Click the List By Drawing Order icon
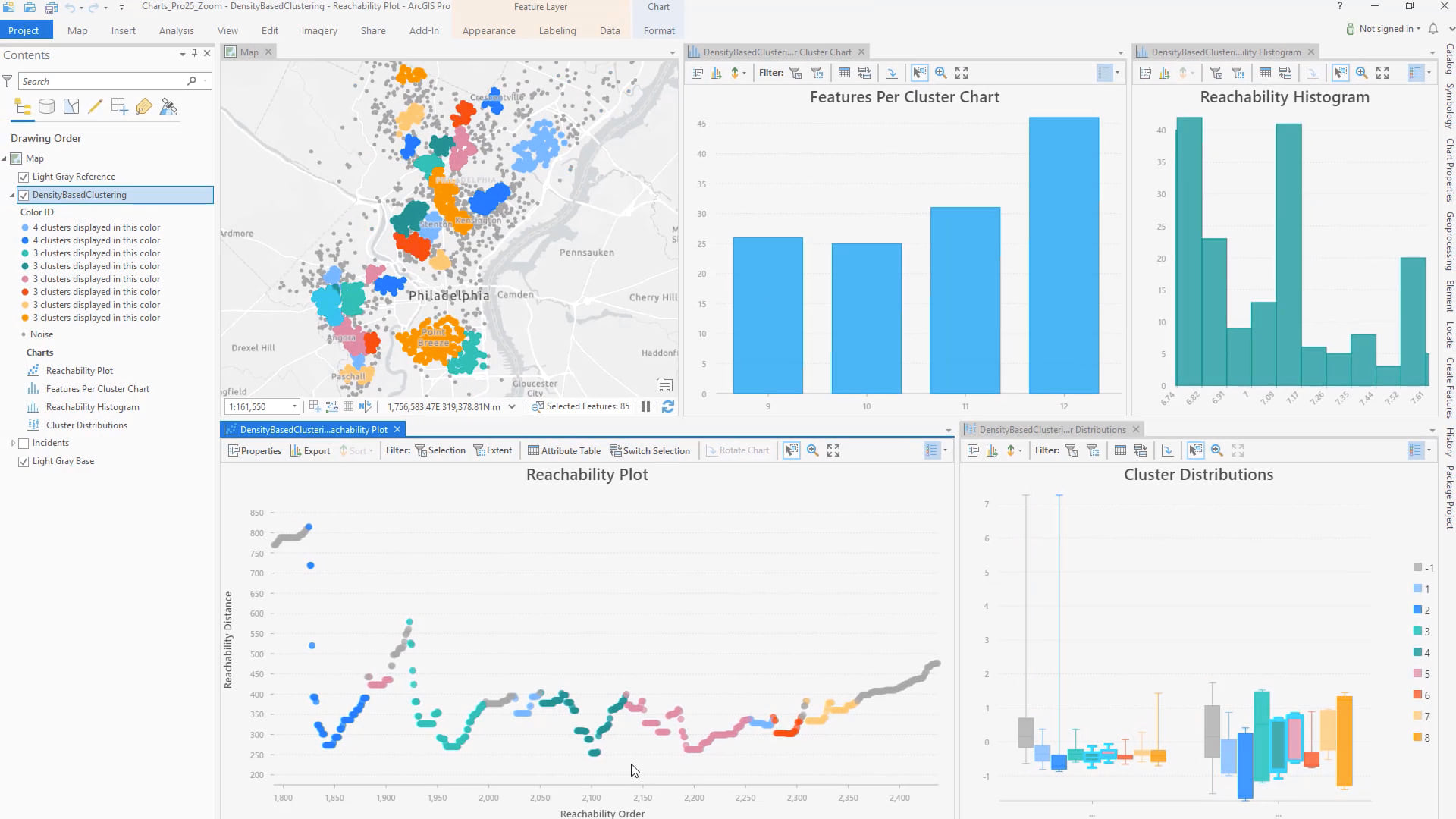The image size is (1456, 819). pos(22,107)
